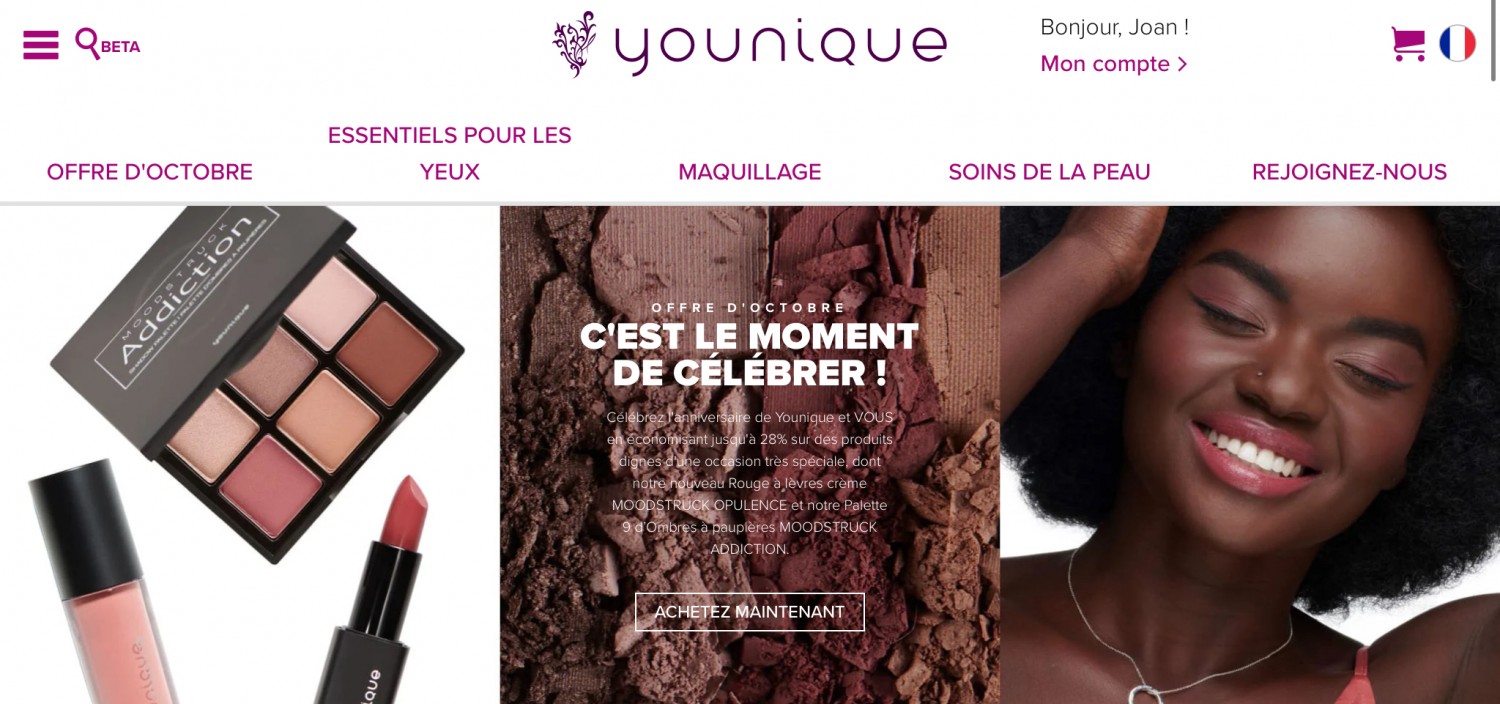Click the Achetez Maintenant button
Screen dimensions: 1500x704
pos(750,612)
